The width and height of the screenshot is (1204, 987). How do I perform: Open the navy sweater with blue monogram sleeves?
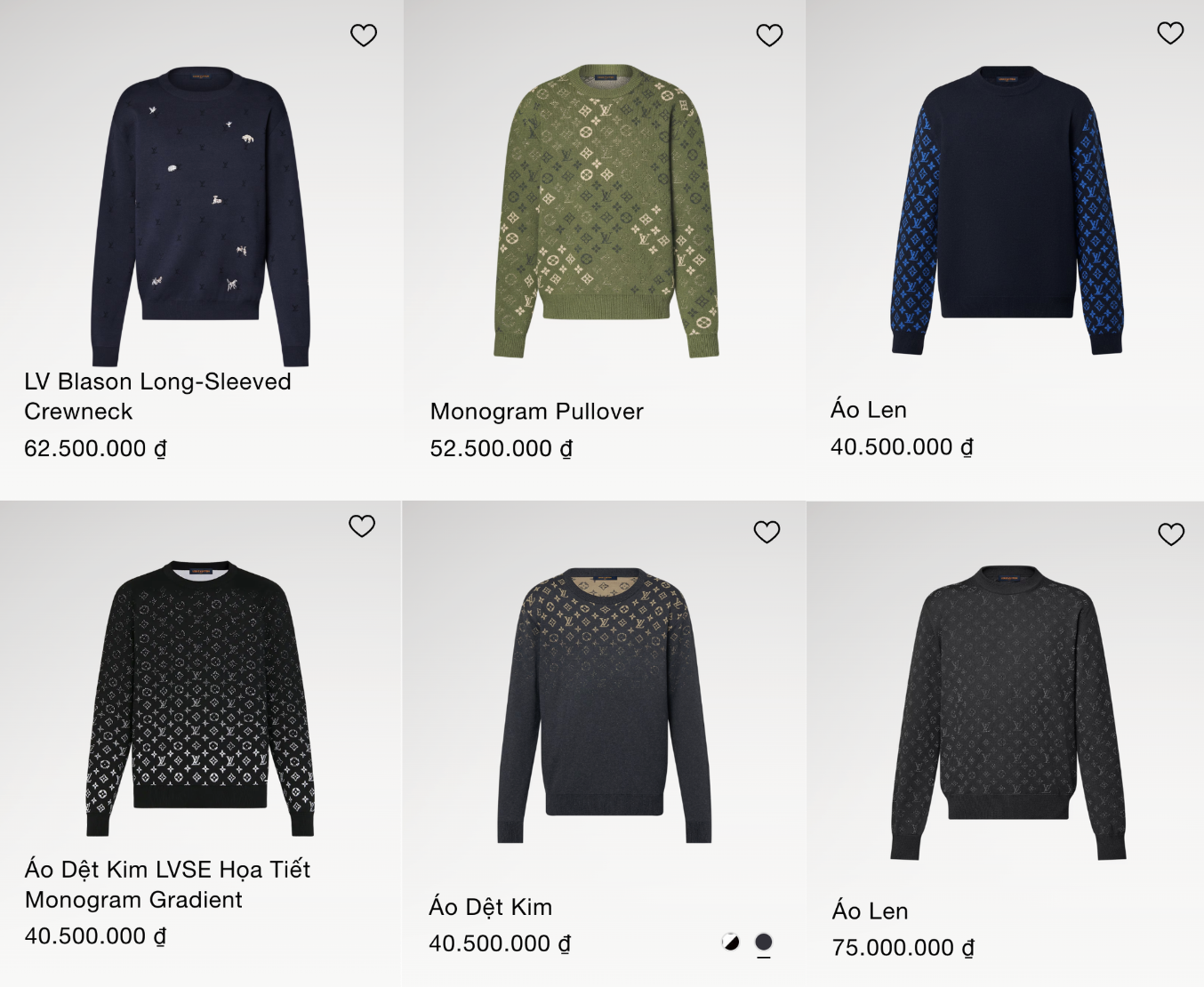(1007, 209)
